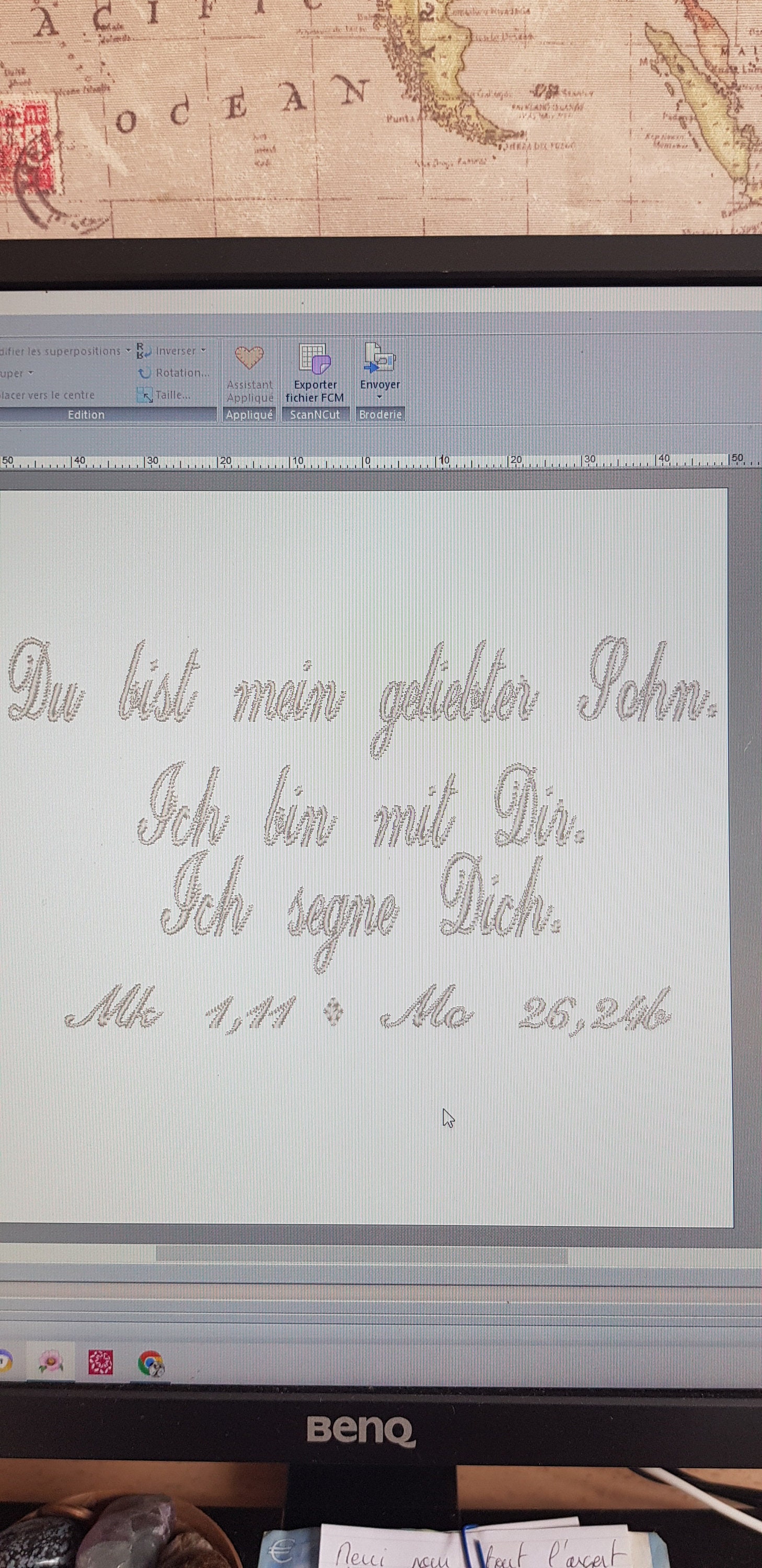The height and width of the screenshot is (1568, 762).
Task: Open the Envoyer dropdown arrow
Action: click(x=379, y=397)
